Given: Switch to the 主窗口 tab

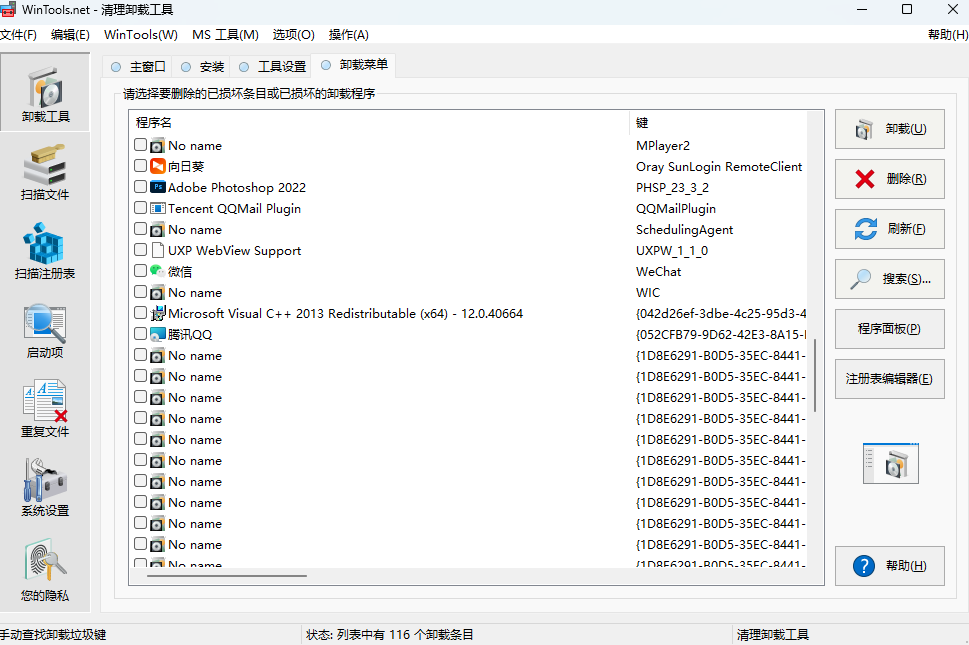Looking at the screenshot, I should click(x=138, y=67).
